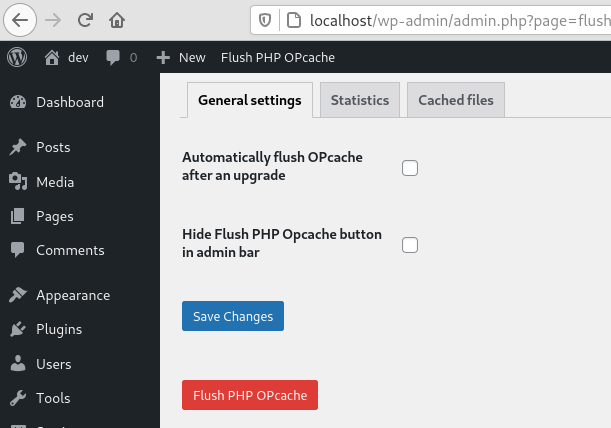Image resolution: width=611 pixels, height=428 pixels.
Task: Navigate to Pages in sidebar
Action: 55,216
